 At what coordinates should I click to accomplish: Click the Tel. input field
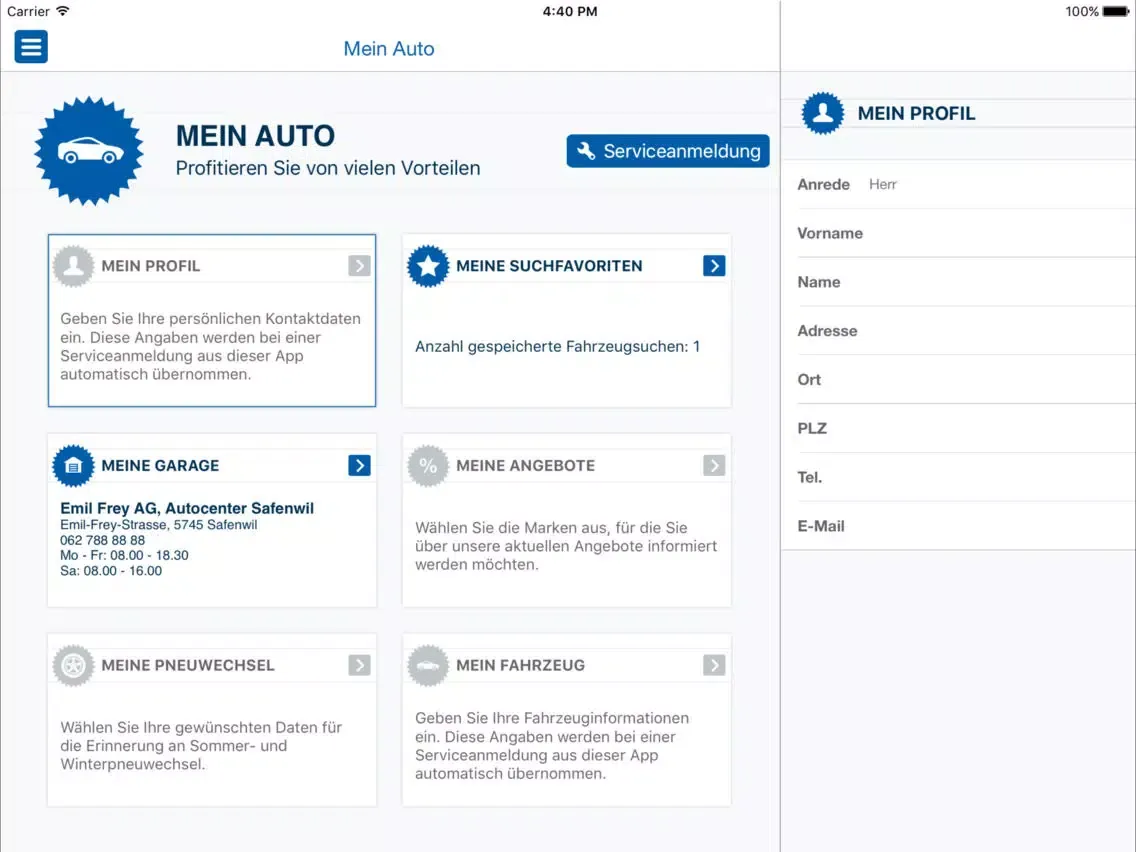click(958, 477)
